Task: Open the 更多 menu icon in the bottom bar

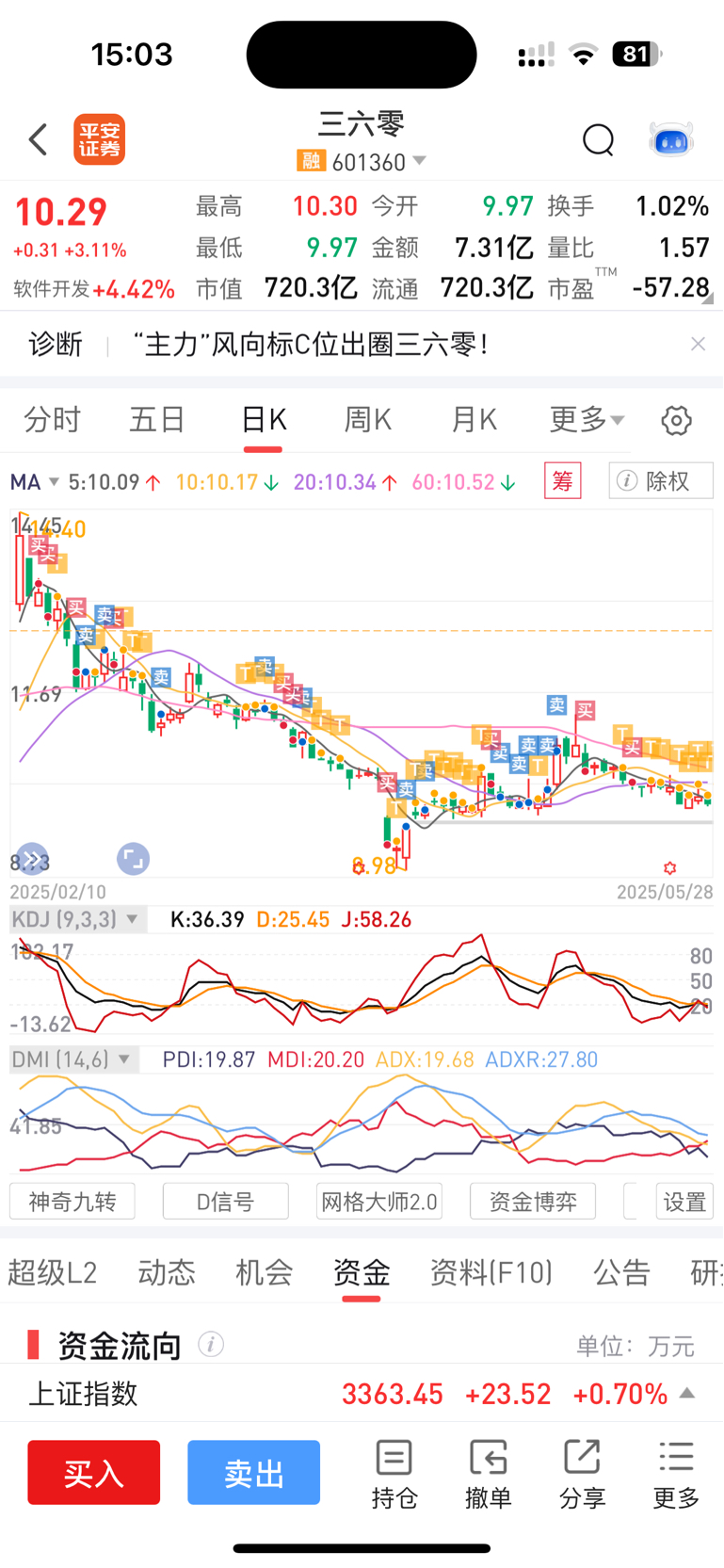Action: click(676, 1474)
